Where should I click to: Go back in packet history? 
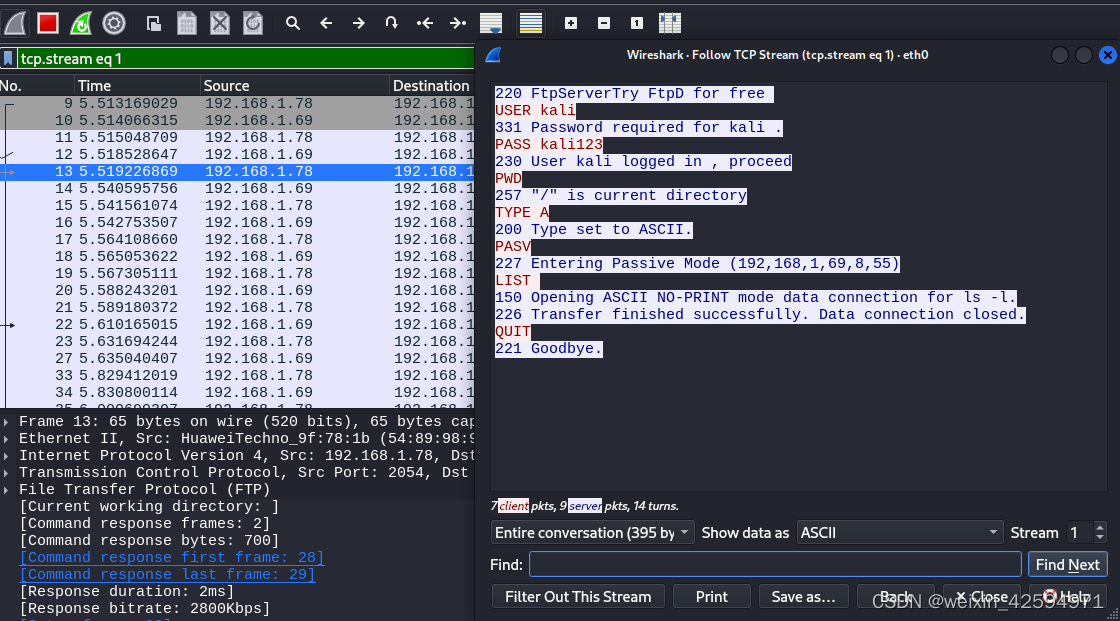pos(326,24)
